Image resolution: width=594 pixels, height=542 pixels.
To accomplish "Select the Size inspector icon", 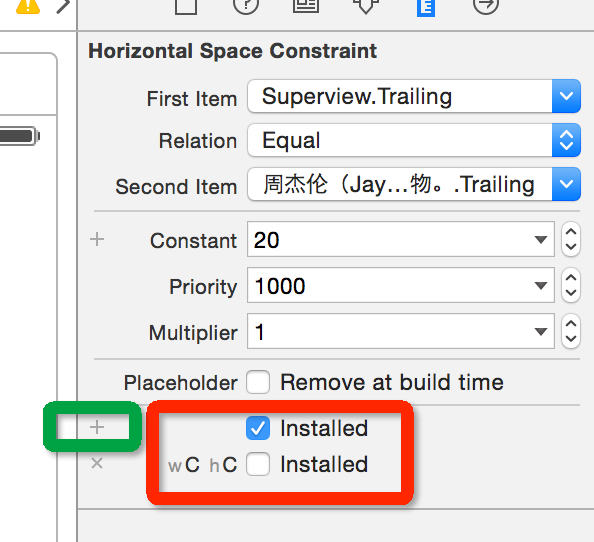I will click(x=426, y=6).
